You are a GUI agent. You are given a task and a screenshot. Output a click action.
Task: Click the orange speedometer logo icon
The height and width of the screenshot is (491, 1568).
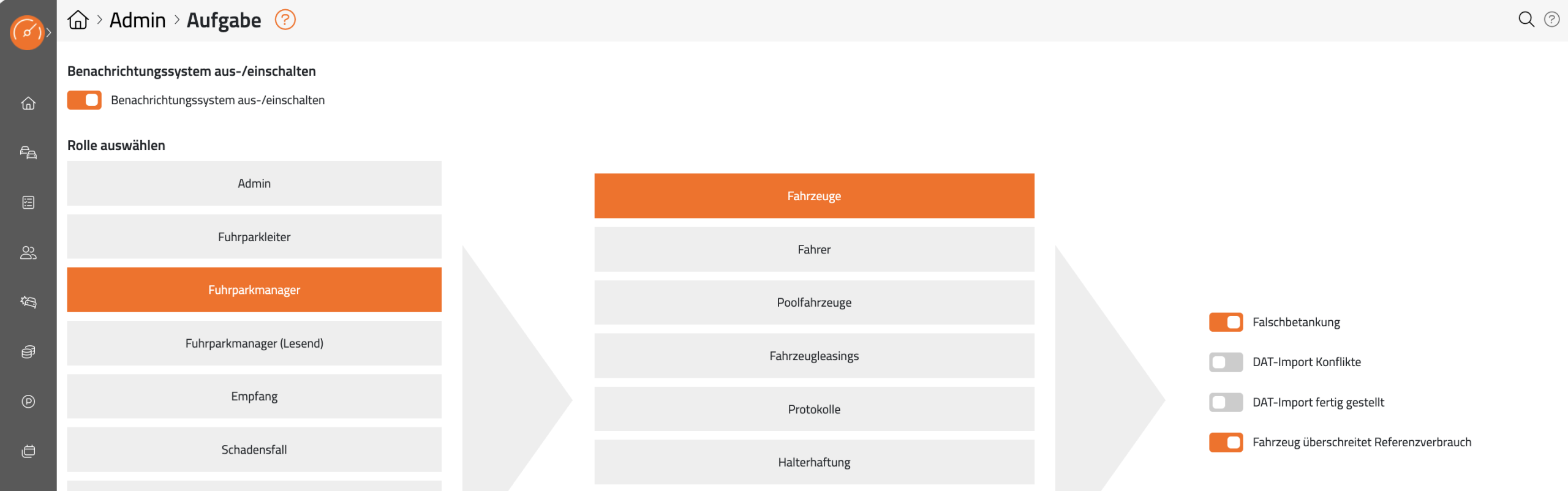27,32
